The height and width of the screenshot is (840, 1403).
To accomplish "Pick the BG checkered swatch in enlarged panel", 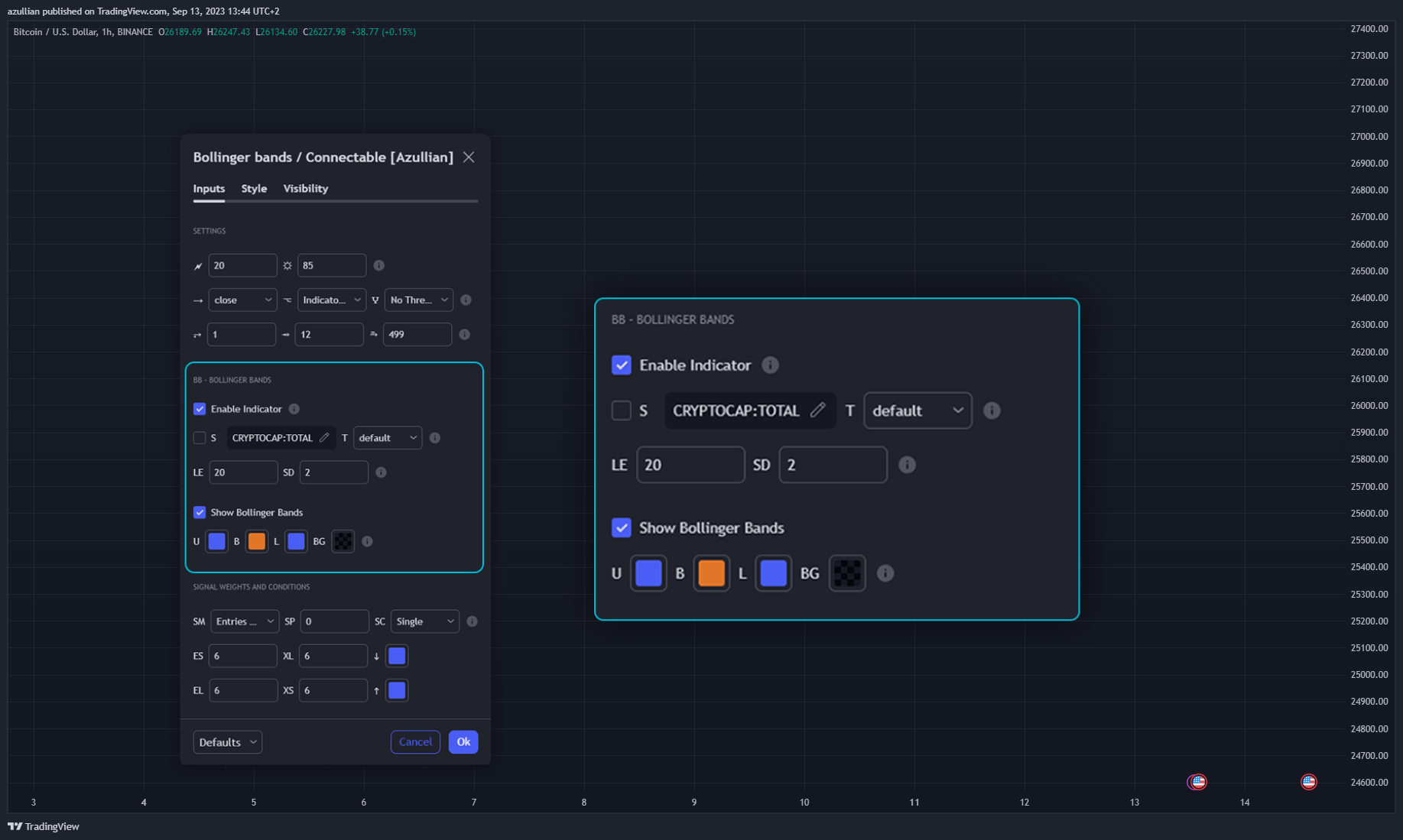I will (x=847, y=573).
